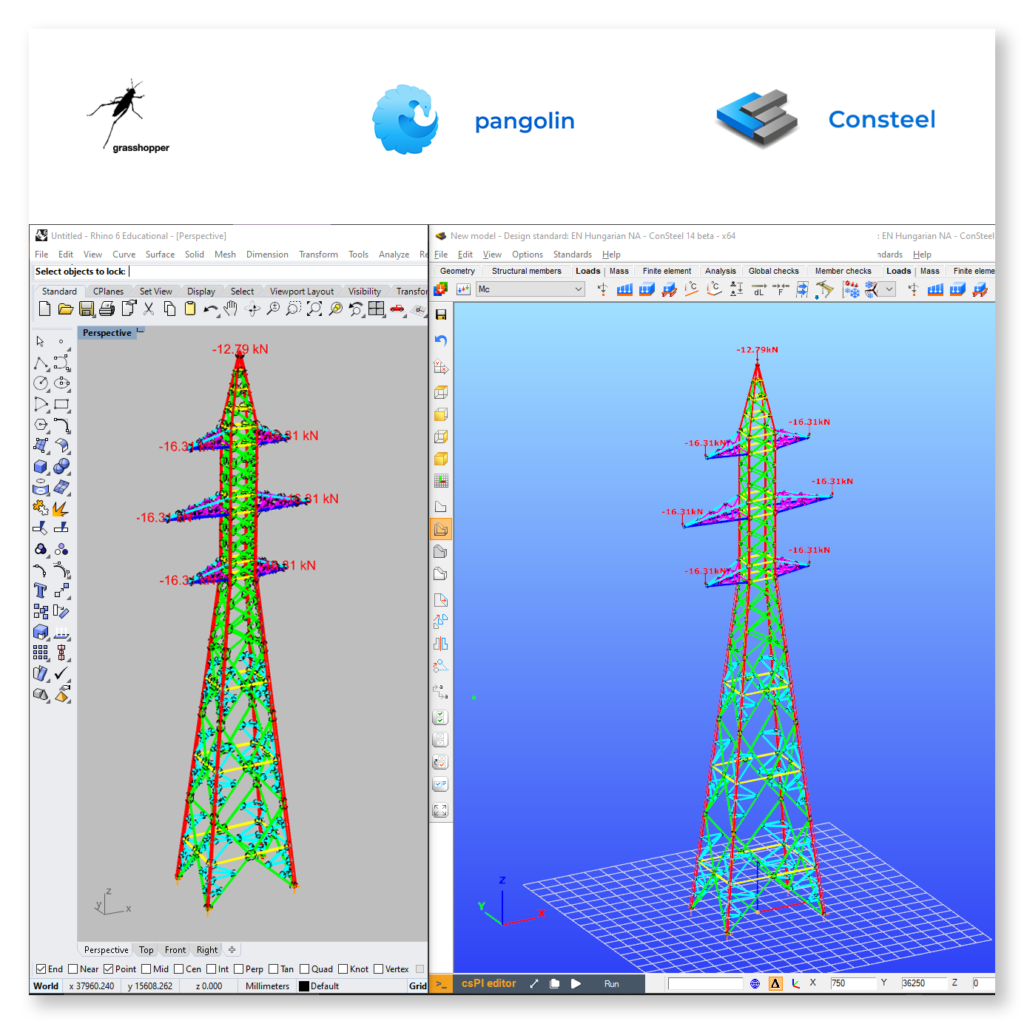Open file using Rhino folder icon

(65, 309)
